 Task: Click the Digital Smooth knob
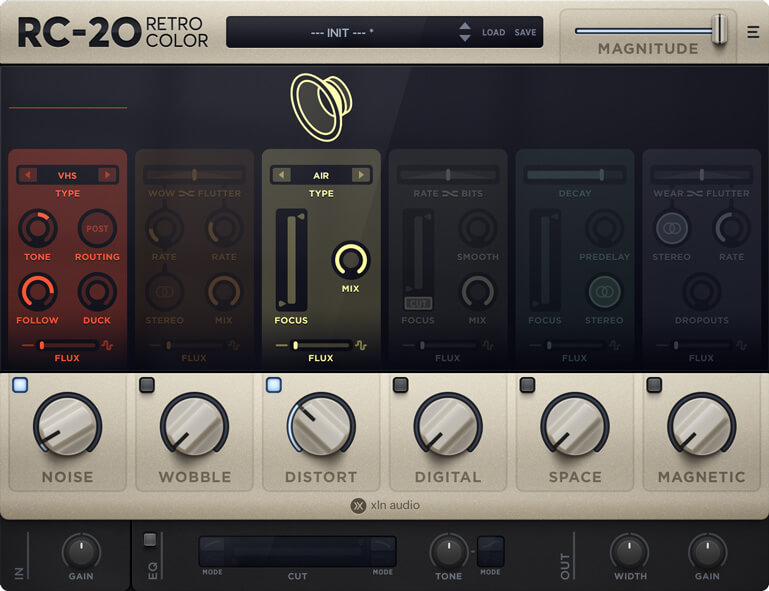478,229
